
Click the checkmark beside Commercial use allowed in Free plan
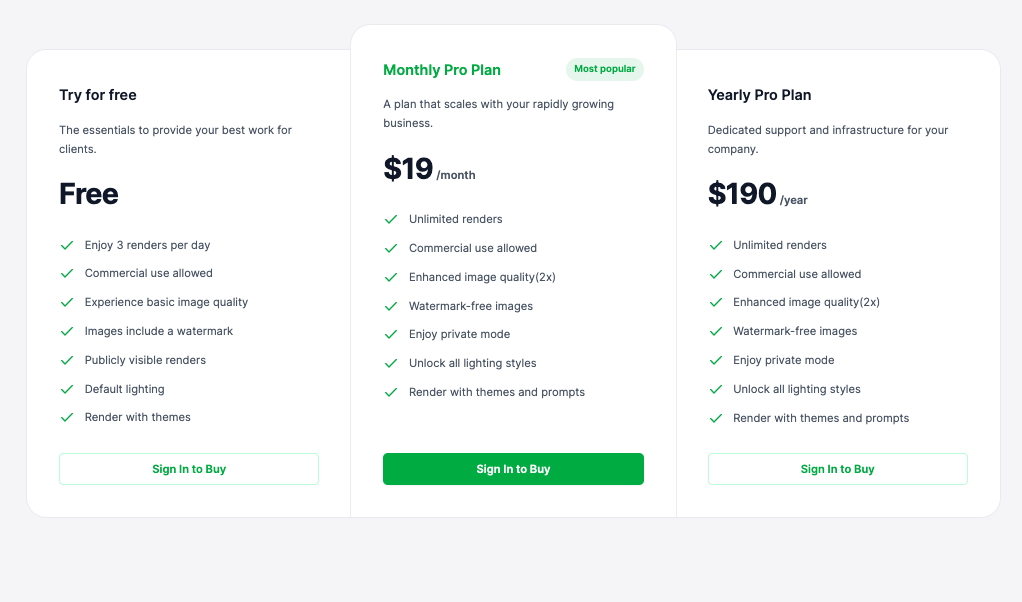coord(67,273)
